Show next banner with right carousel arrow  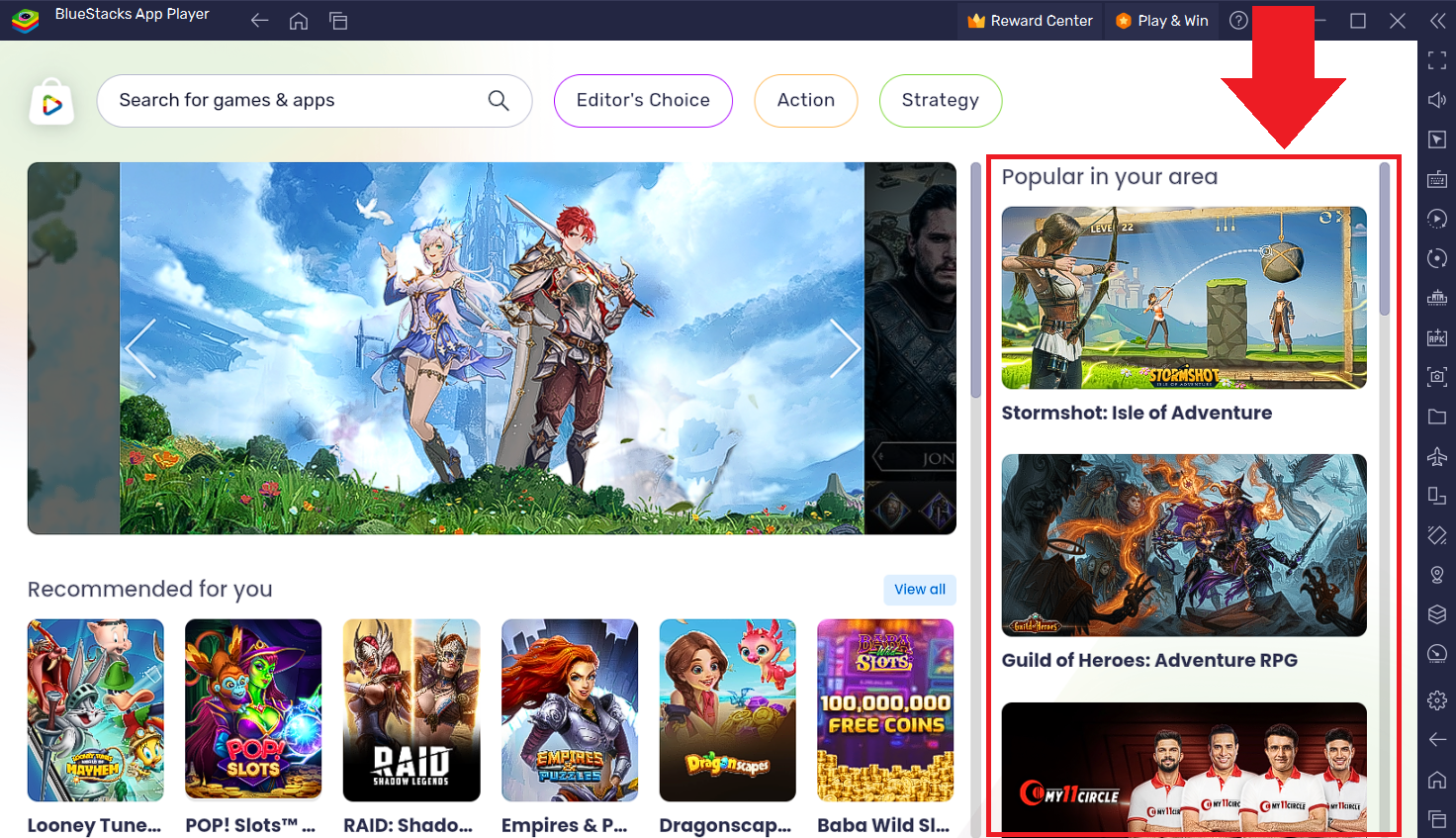coord(845,348)
